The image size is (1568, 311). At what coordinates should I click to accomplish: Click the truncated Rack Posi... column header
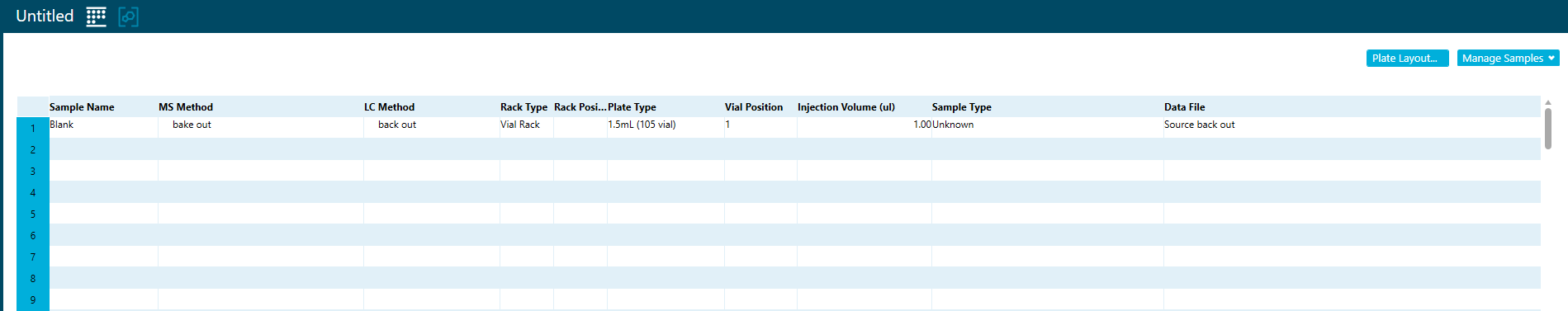pos(580,107)
